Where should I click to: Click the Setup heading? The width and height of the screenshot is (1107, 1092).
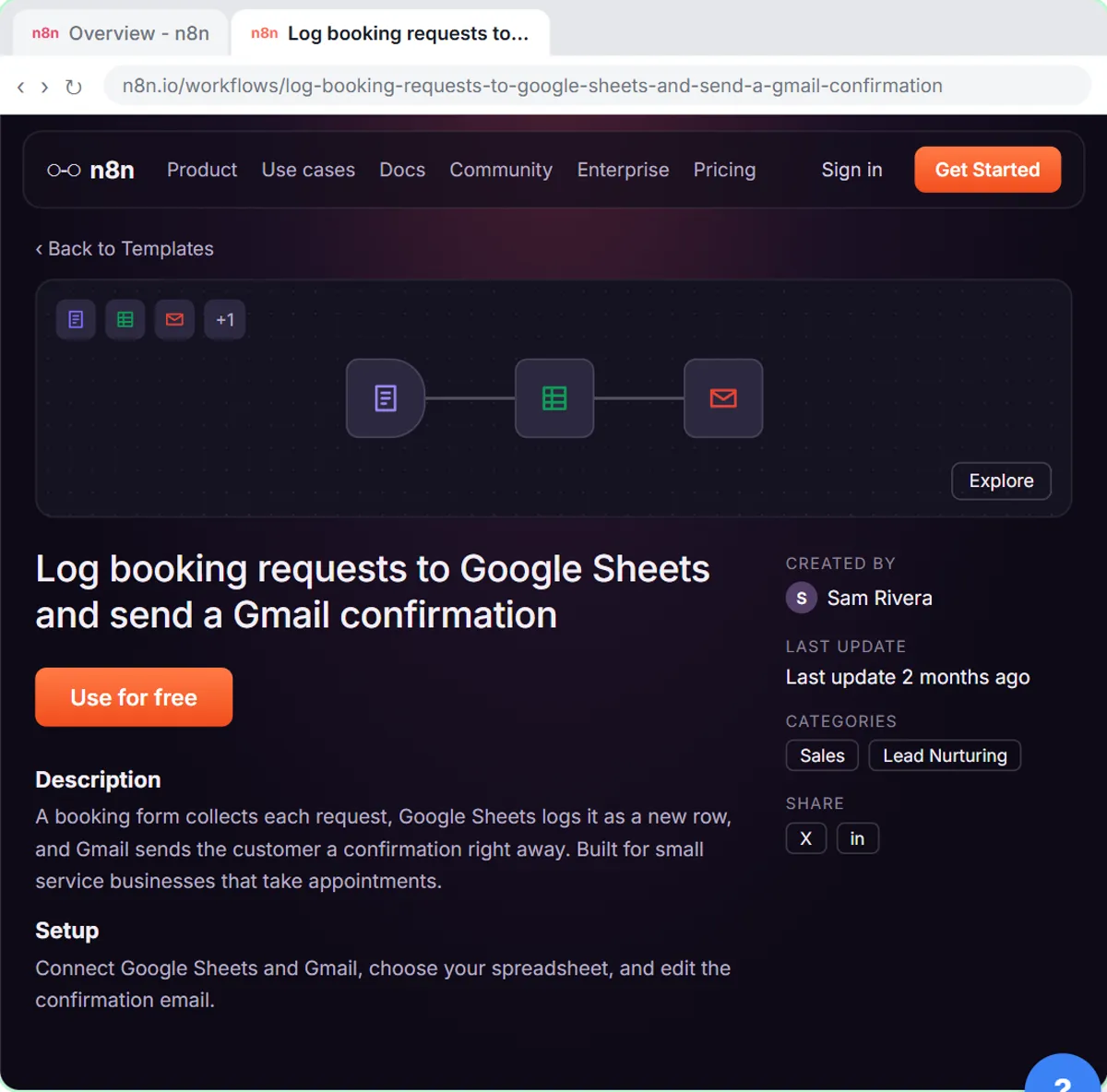[x=66, y=931]
